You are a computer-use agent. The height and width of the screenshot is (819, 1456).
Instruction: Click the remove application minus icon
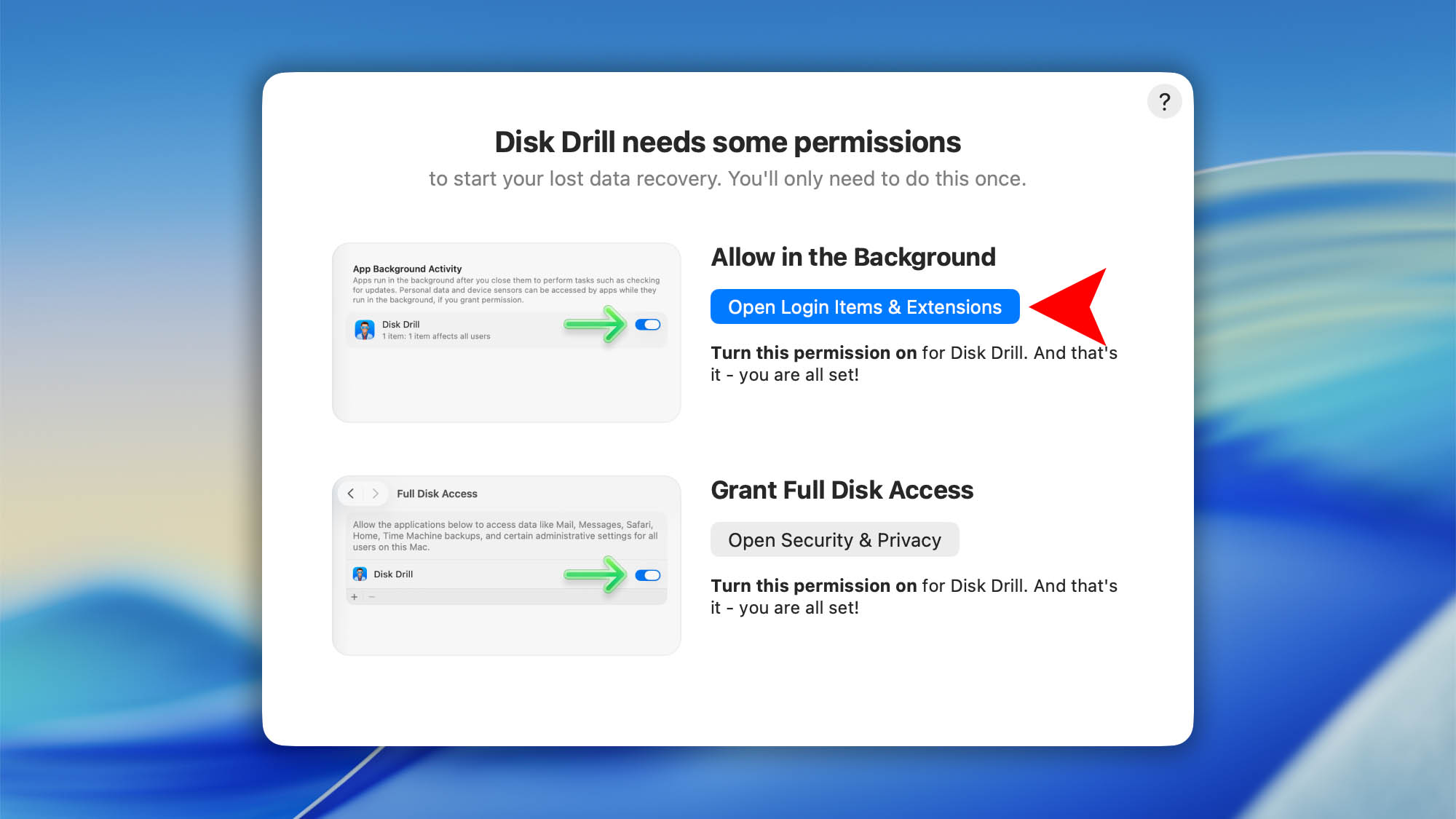tap(371, 596)
